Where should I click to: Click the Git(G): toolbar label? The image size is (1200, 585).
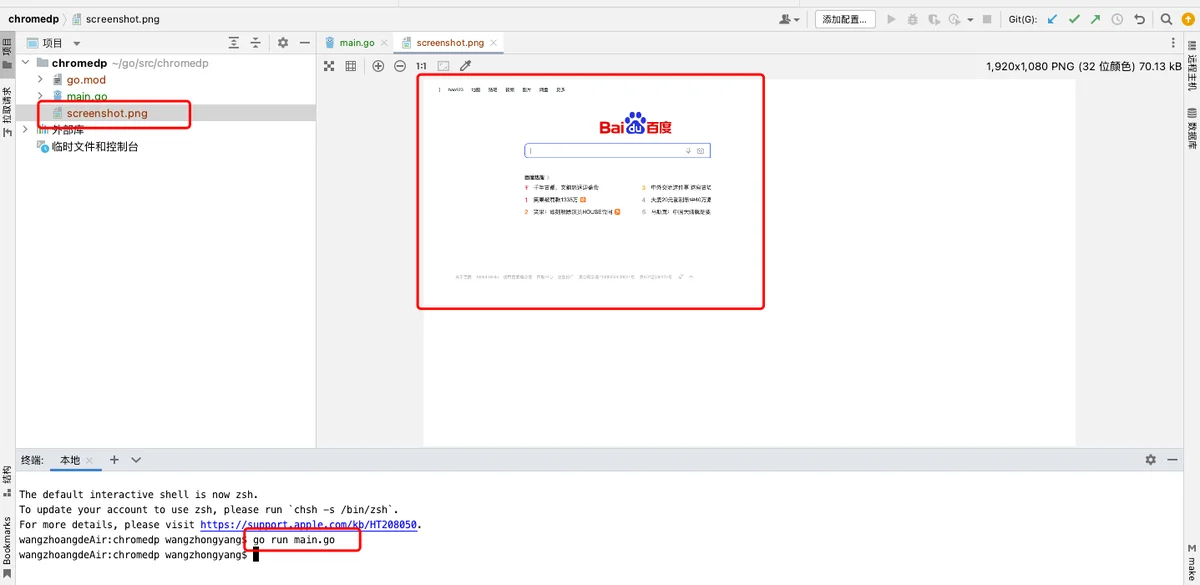1023,19
